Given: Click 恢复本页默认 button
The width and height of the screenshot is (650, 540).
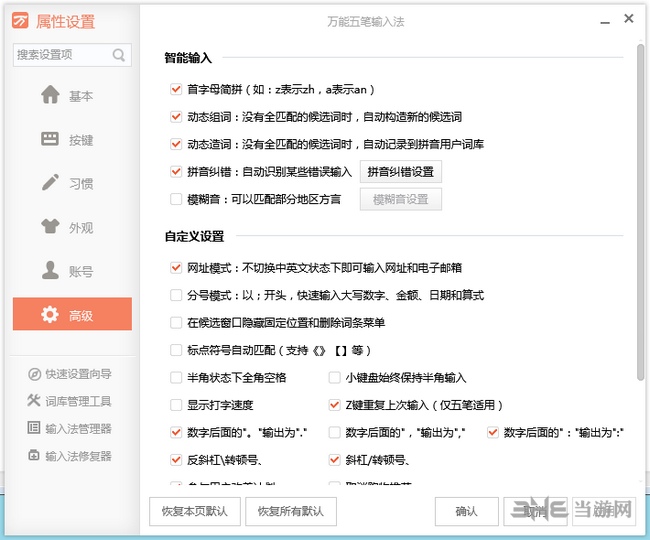Looking at the screenshot, I should 194,511.
